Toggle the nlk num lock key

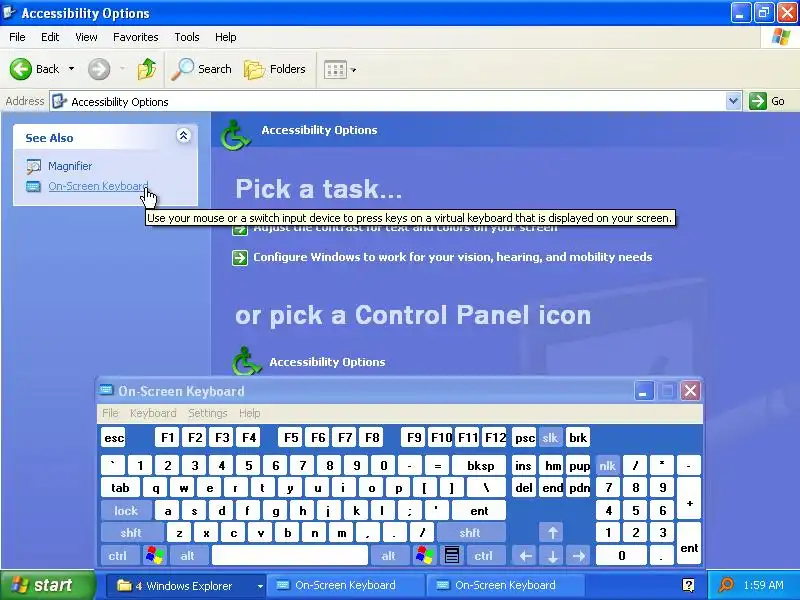[608, 465]
